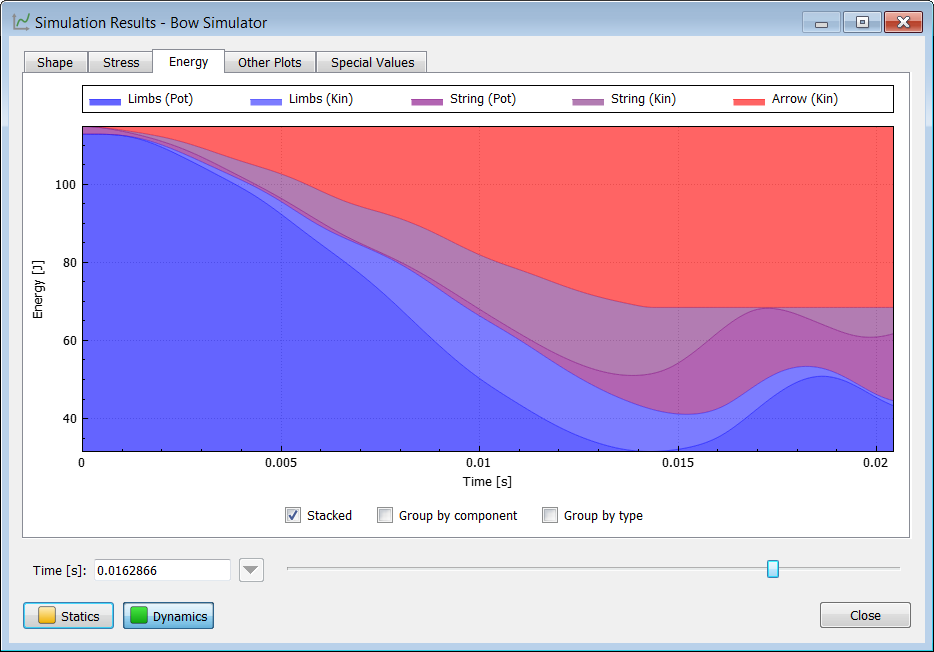Click the Arrow (Kin) red legend swatch
The width and height of the screenshot is (934, 652).
tap(749, 102)
